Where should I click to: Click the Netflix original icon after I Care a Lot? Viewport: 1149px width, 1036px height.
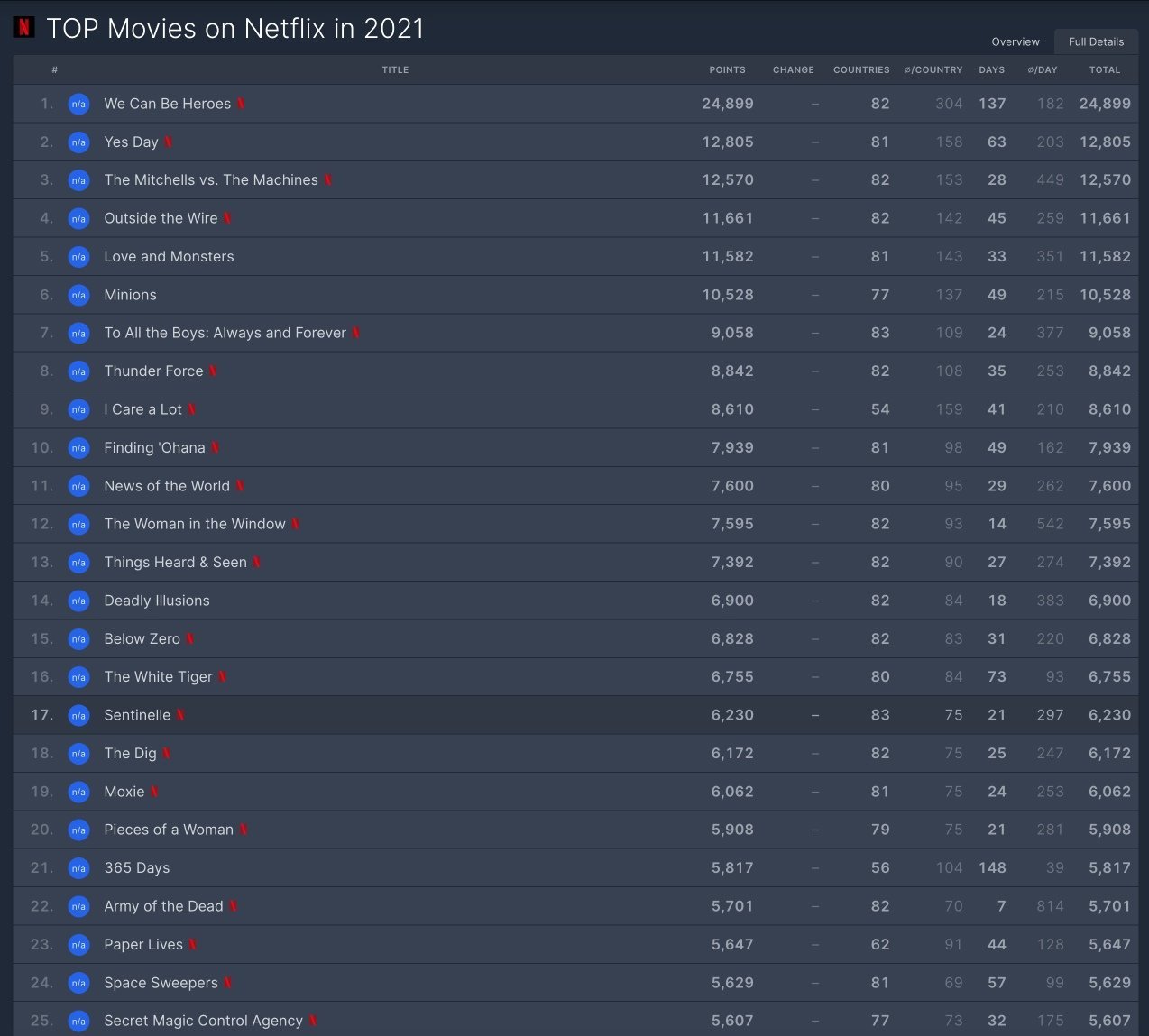[192, 409]
